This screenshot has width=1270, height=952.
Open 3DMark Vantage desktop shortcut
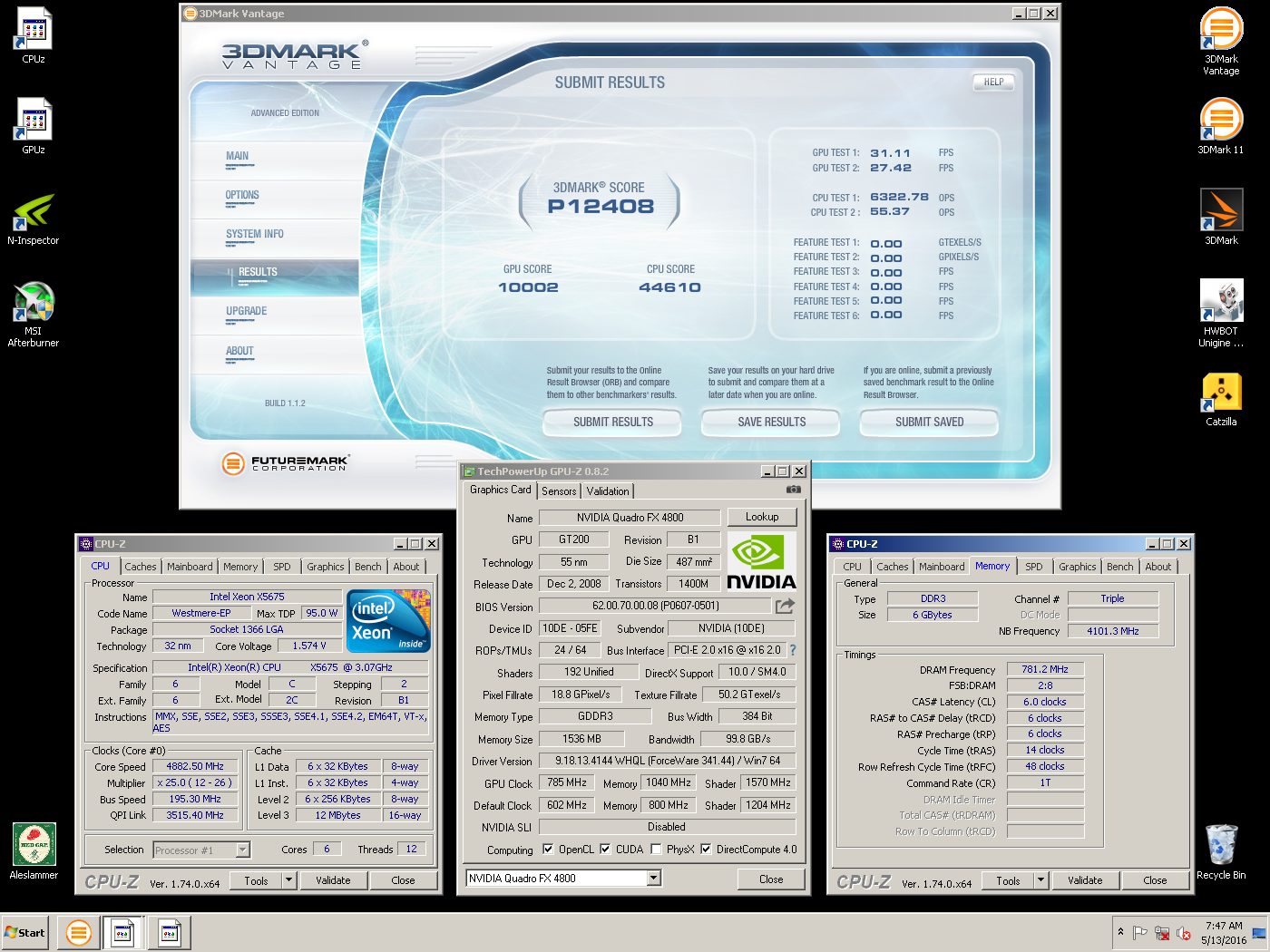tap(1221, 42)
